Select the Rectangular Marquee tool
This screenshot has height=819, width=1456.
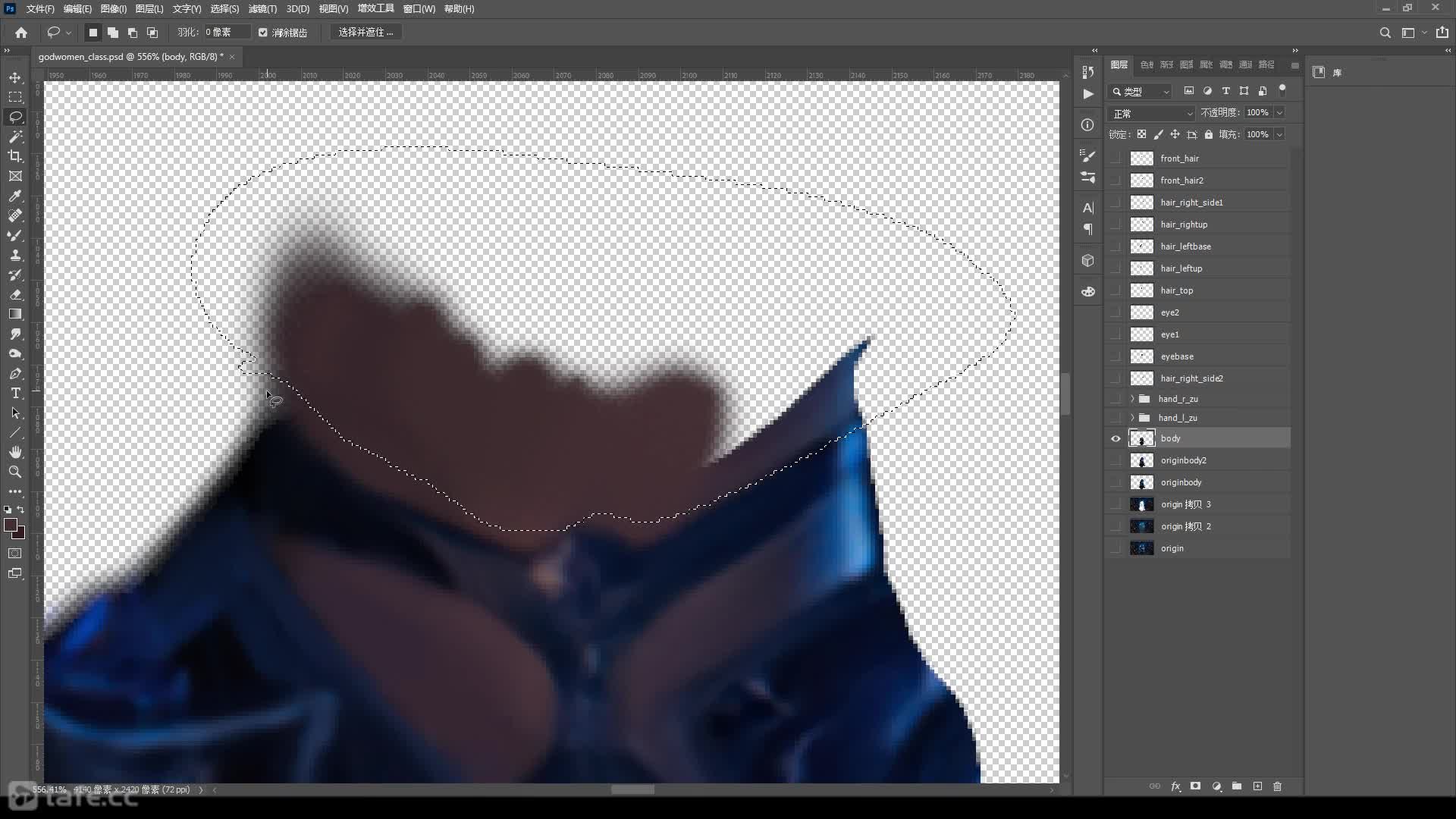(x=15, y=97)
